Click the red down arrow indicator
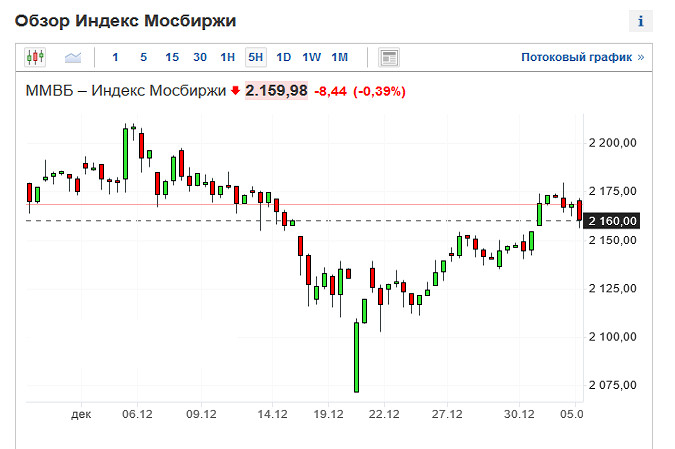The height and width of the screenshot is (449, 675). click(235, 91)
